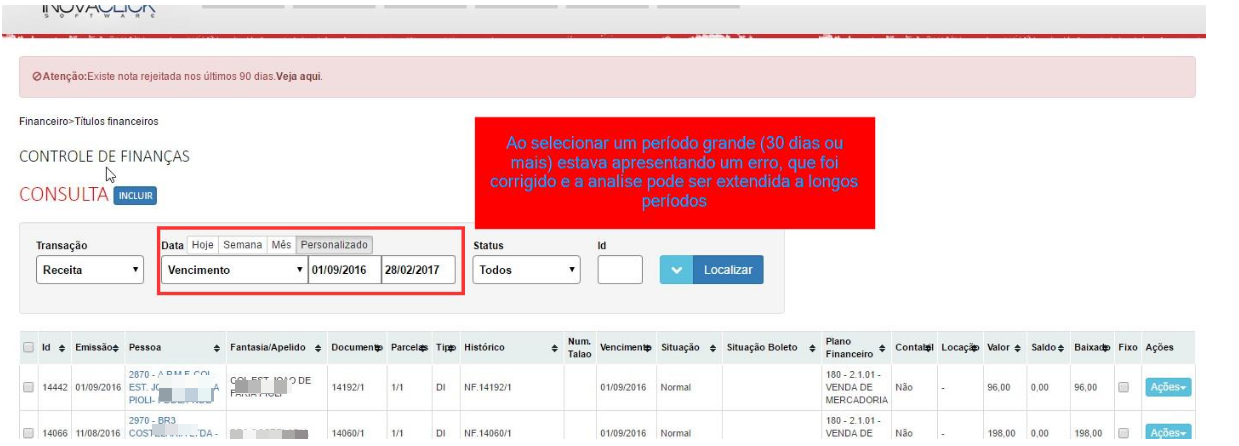The width and height of the screenshot is (1239, 446).
Task: Toggle Fixo checkbox in the 96,00 row
Action: [1149, 387]
